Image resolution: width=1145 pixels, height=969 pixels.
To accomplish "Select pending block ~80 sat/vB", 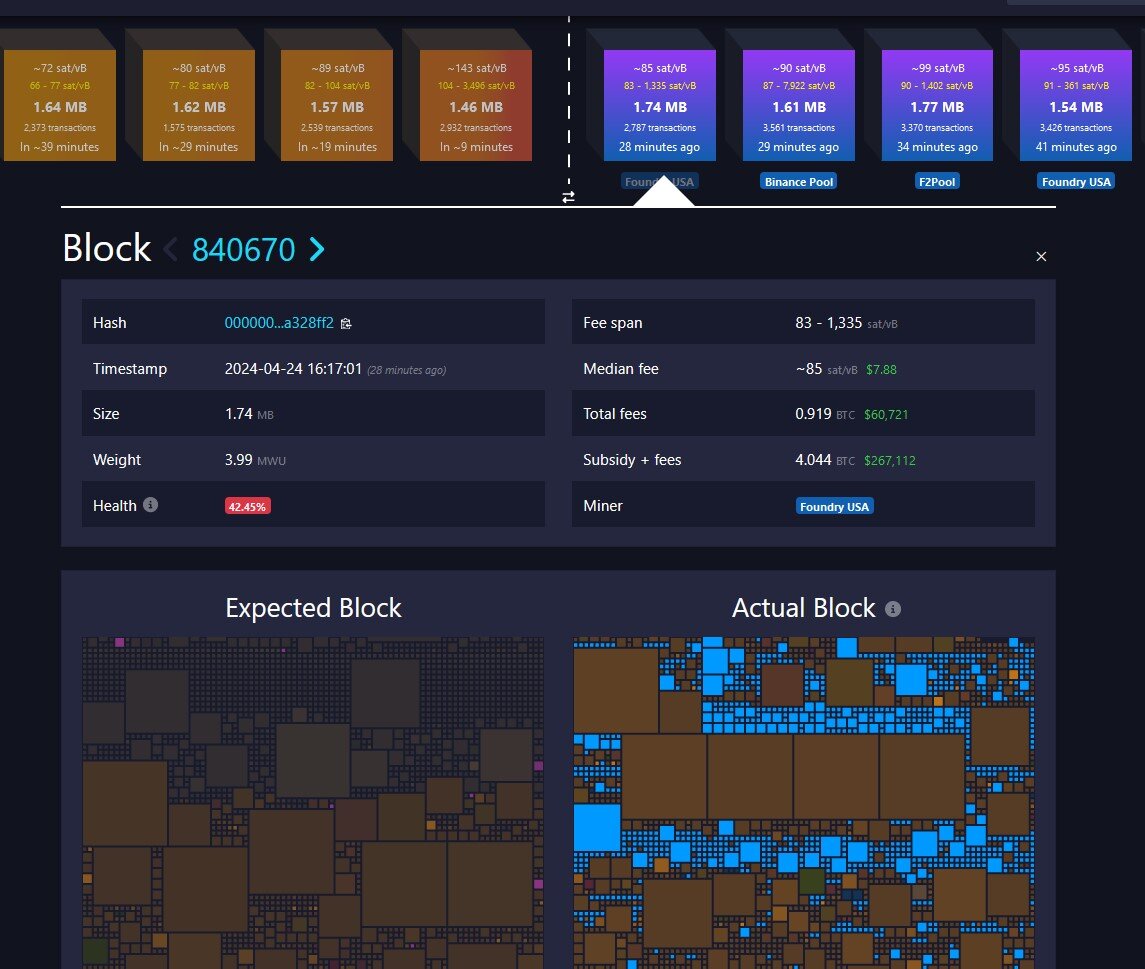I will point(199,105).
